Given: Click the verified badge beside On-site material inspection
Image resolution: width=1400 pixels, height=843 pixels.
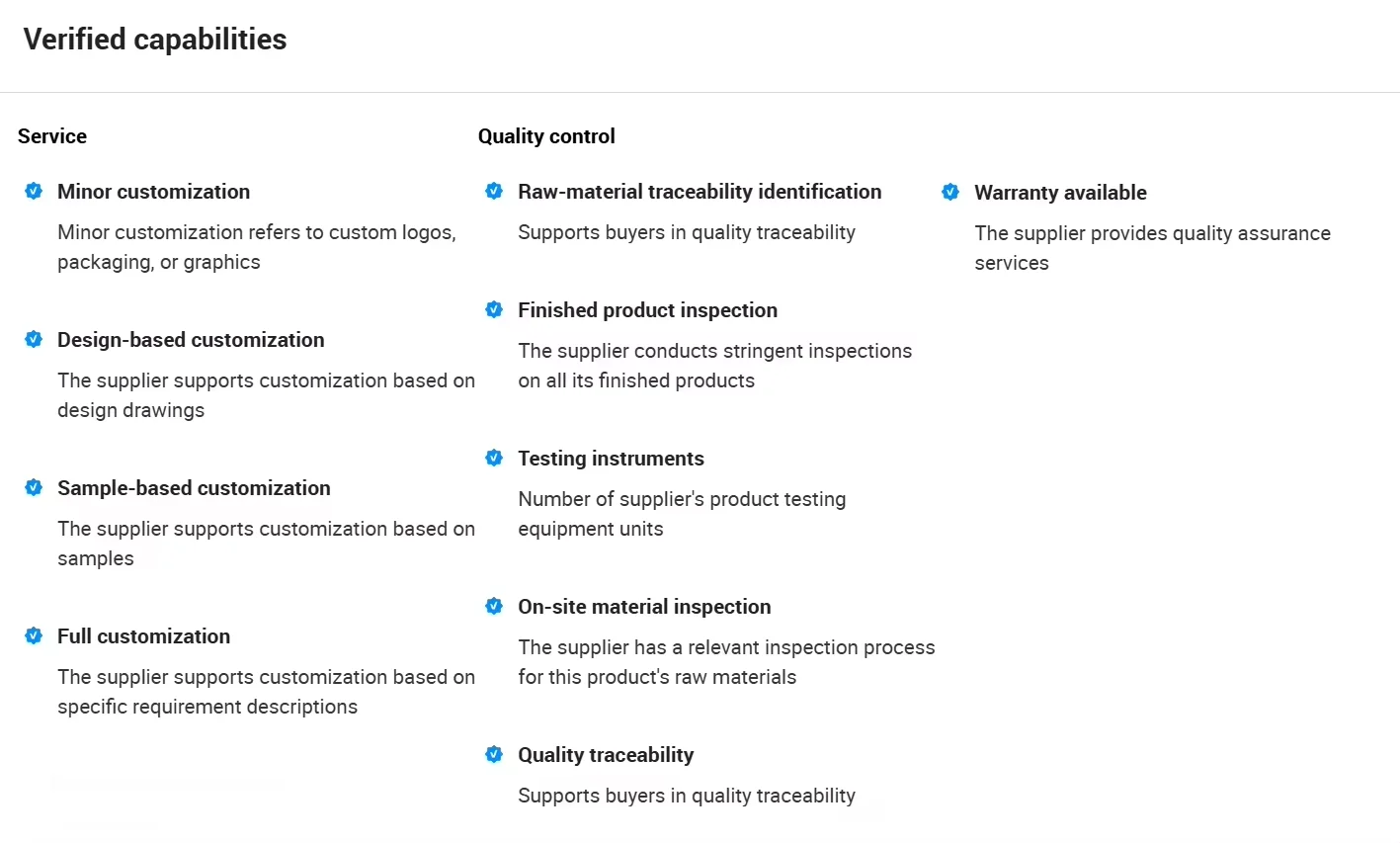Looking at the screenshot, I should pyautogui.click(x=494, y=606).
